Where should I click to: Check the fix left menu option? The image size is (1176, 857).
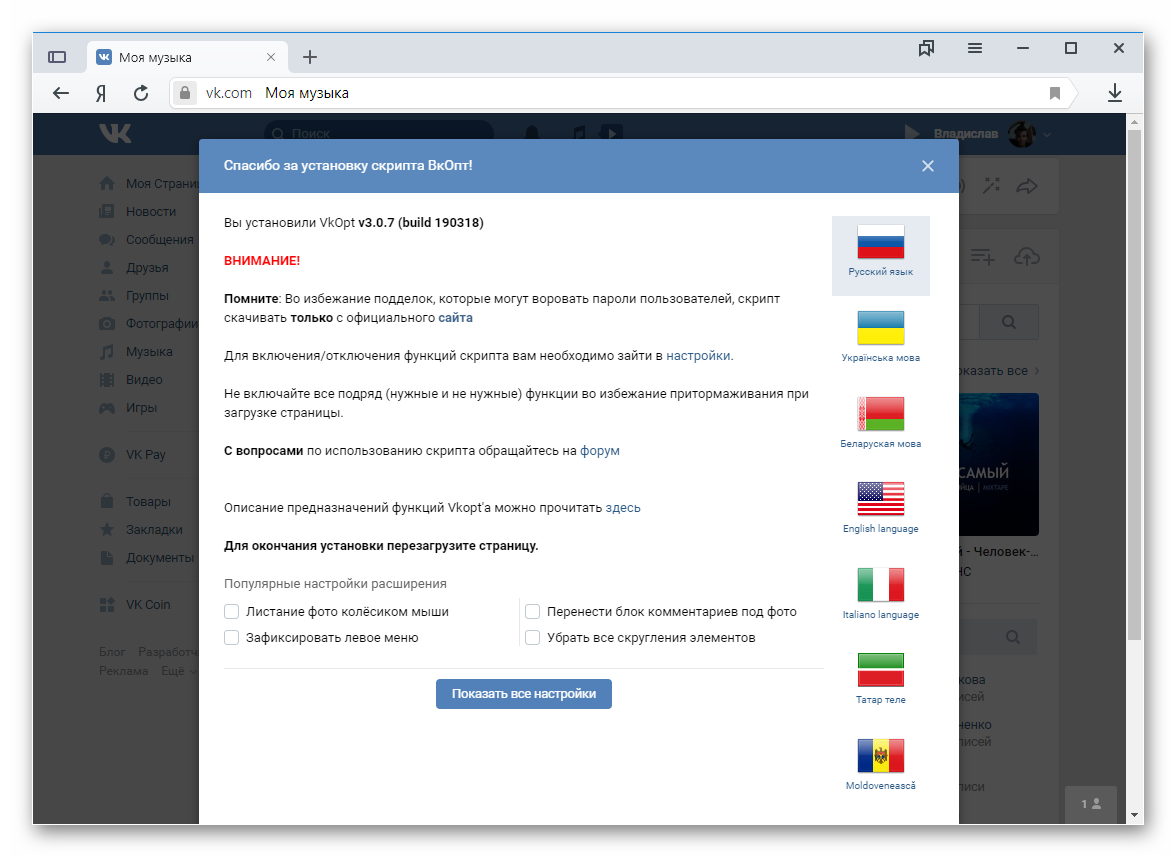click(x=232, y=638)
